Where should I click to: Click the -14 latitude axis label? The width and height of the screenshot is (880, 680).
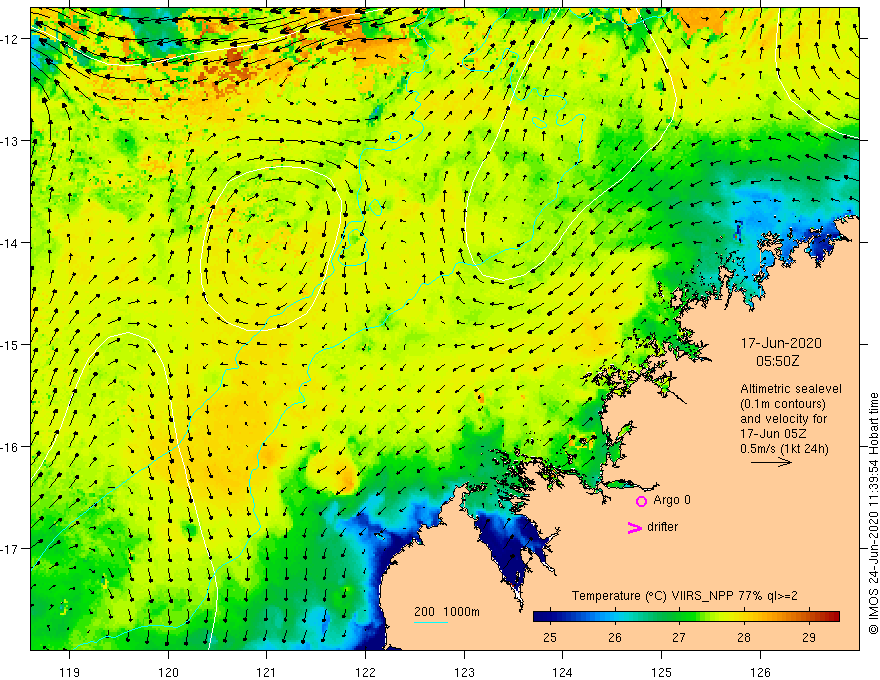pyautogui.click(x=11, y=243)
